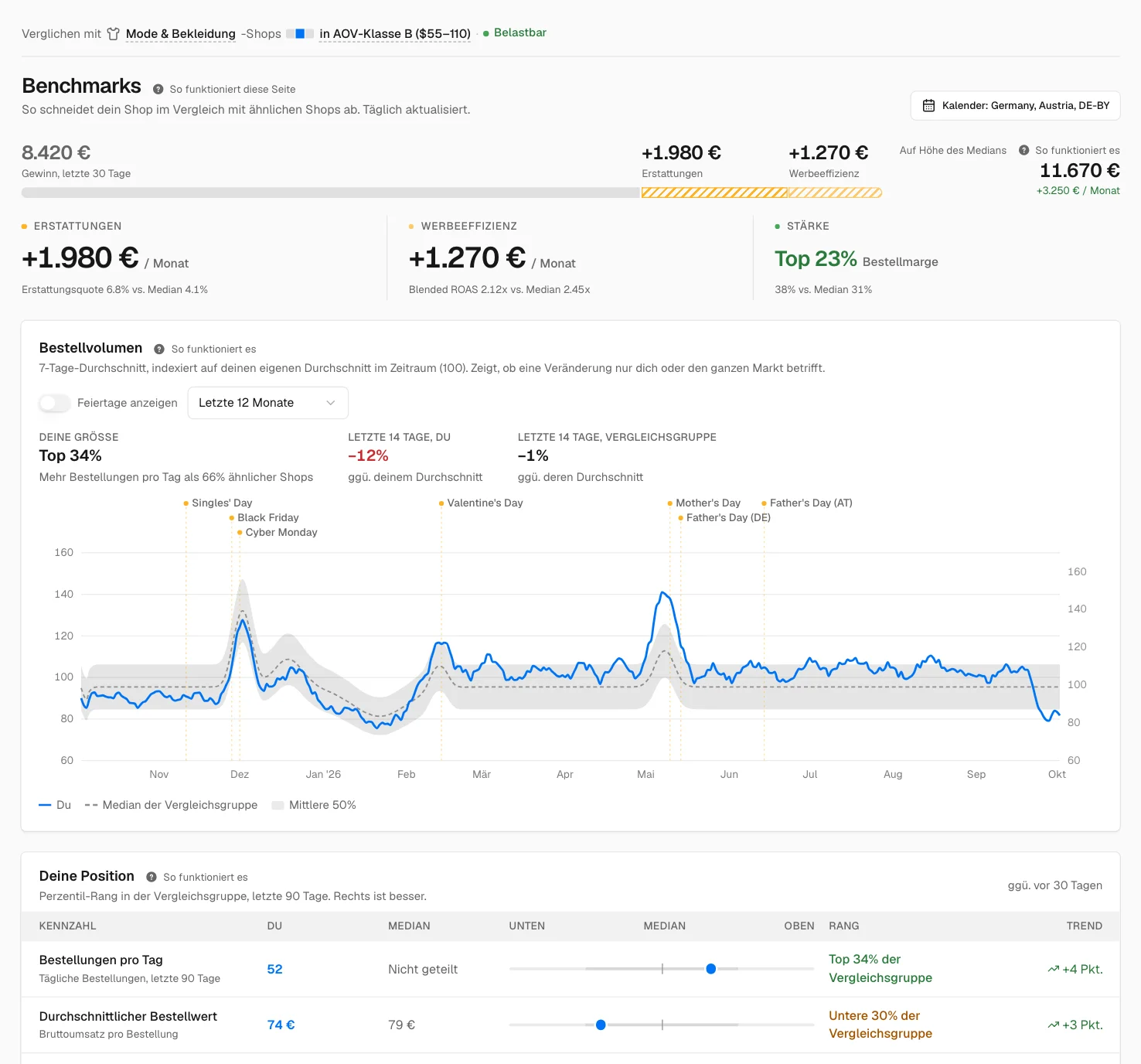1141x1064 pixels.
Task: Click the clothing shirt icon near Mode & Bekleidung
Action: [x=114, y=34]
